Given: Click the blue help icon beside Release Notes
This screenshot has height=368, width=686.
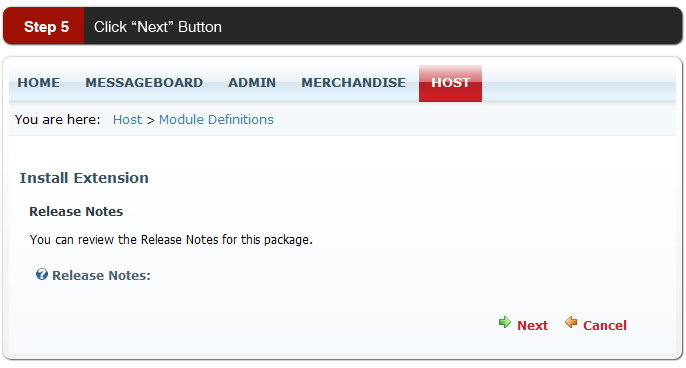Looking at the screenshot, I should (x=42, y=274).
